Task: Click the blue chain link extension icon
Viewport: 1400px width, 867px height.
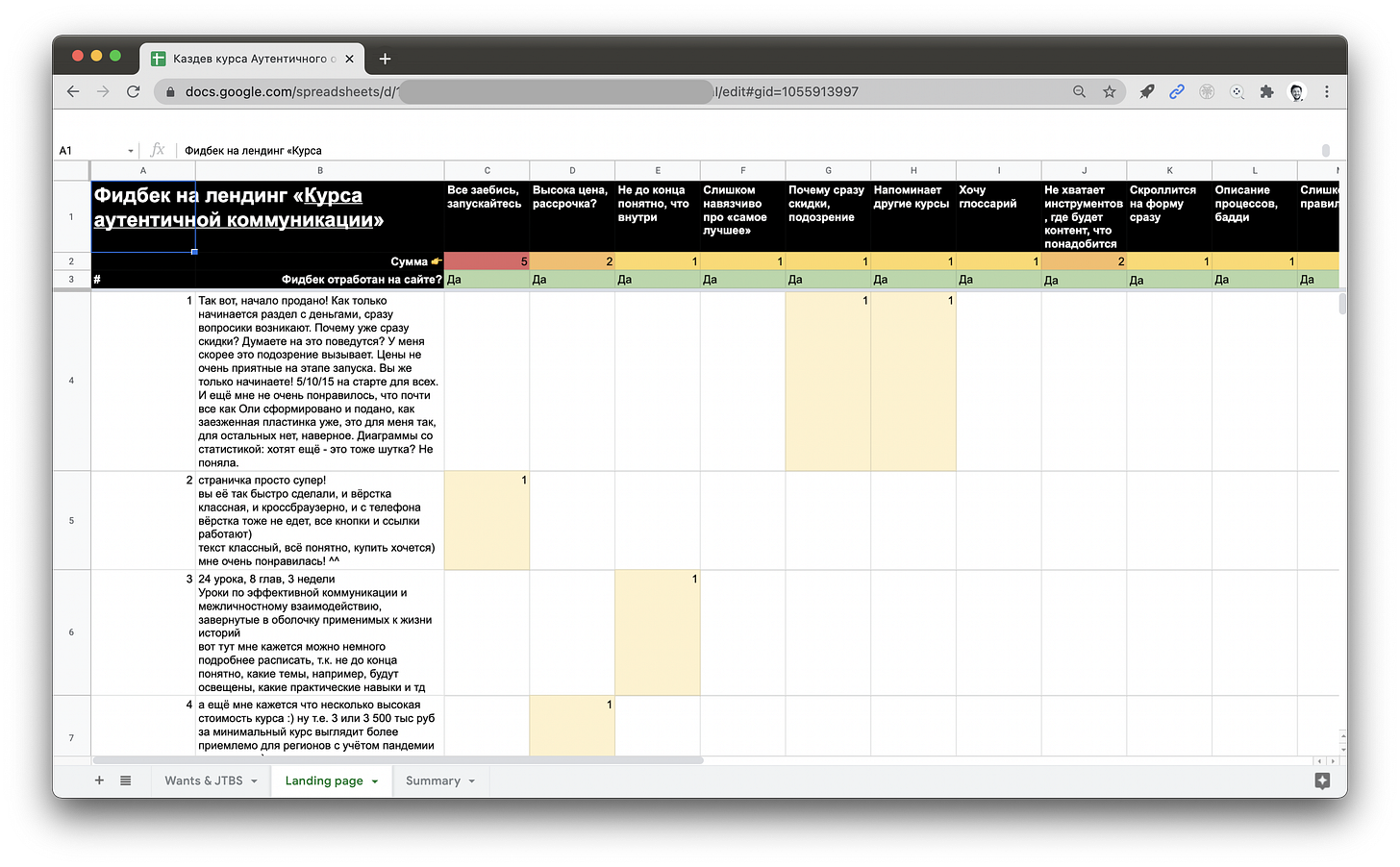Action: pos(1176,91)
